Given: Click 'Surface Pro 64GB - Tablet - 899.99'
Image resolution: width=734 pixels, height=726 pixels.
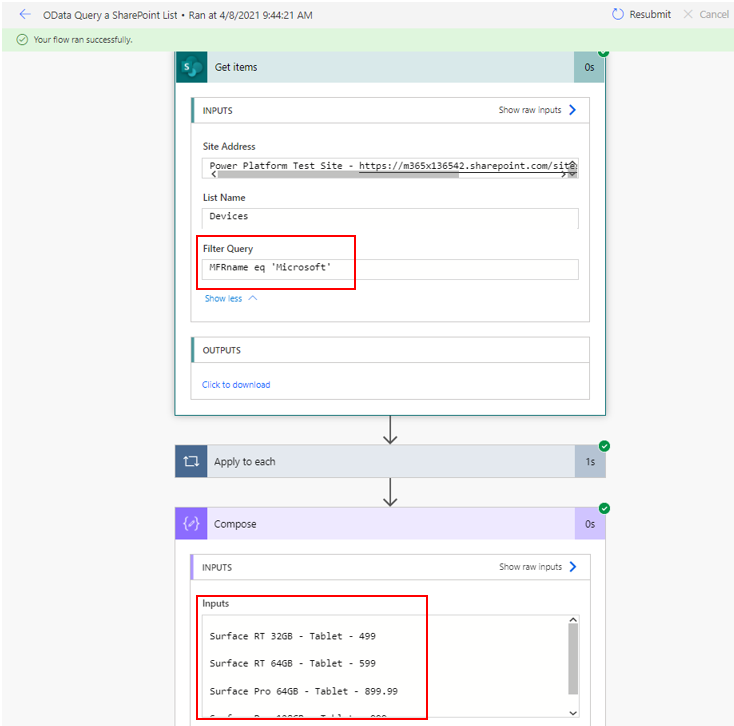Looking at the screenshot, I should pyautogui.click(x=303, y=691).
